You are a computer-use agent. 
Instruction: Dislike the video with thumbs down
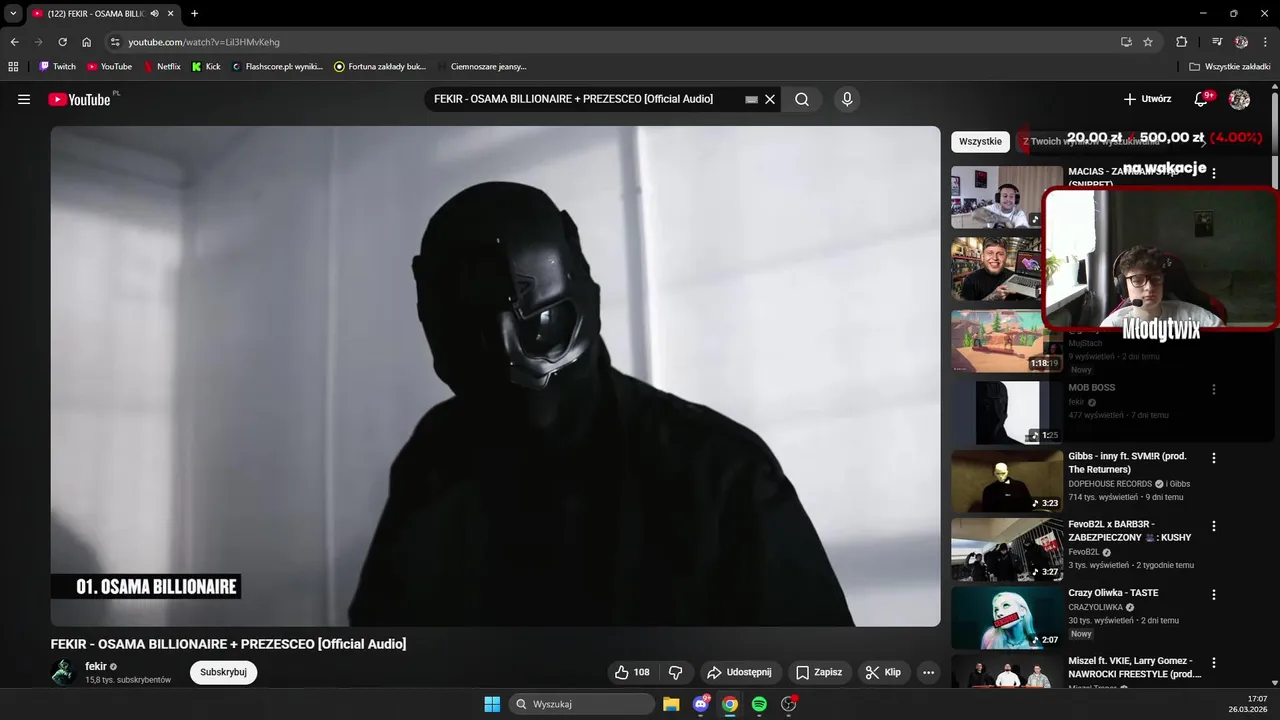[675, 672]
